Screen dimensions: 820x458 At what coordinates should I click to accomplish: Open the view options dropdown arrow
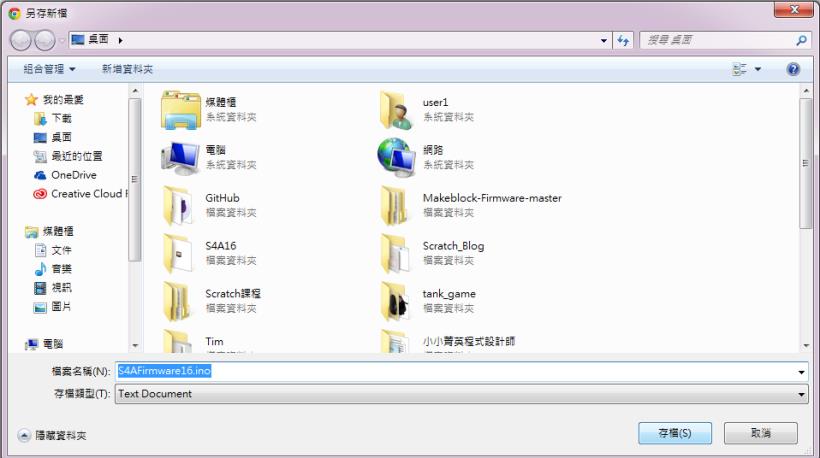[758, 69]
